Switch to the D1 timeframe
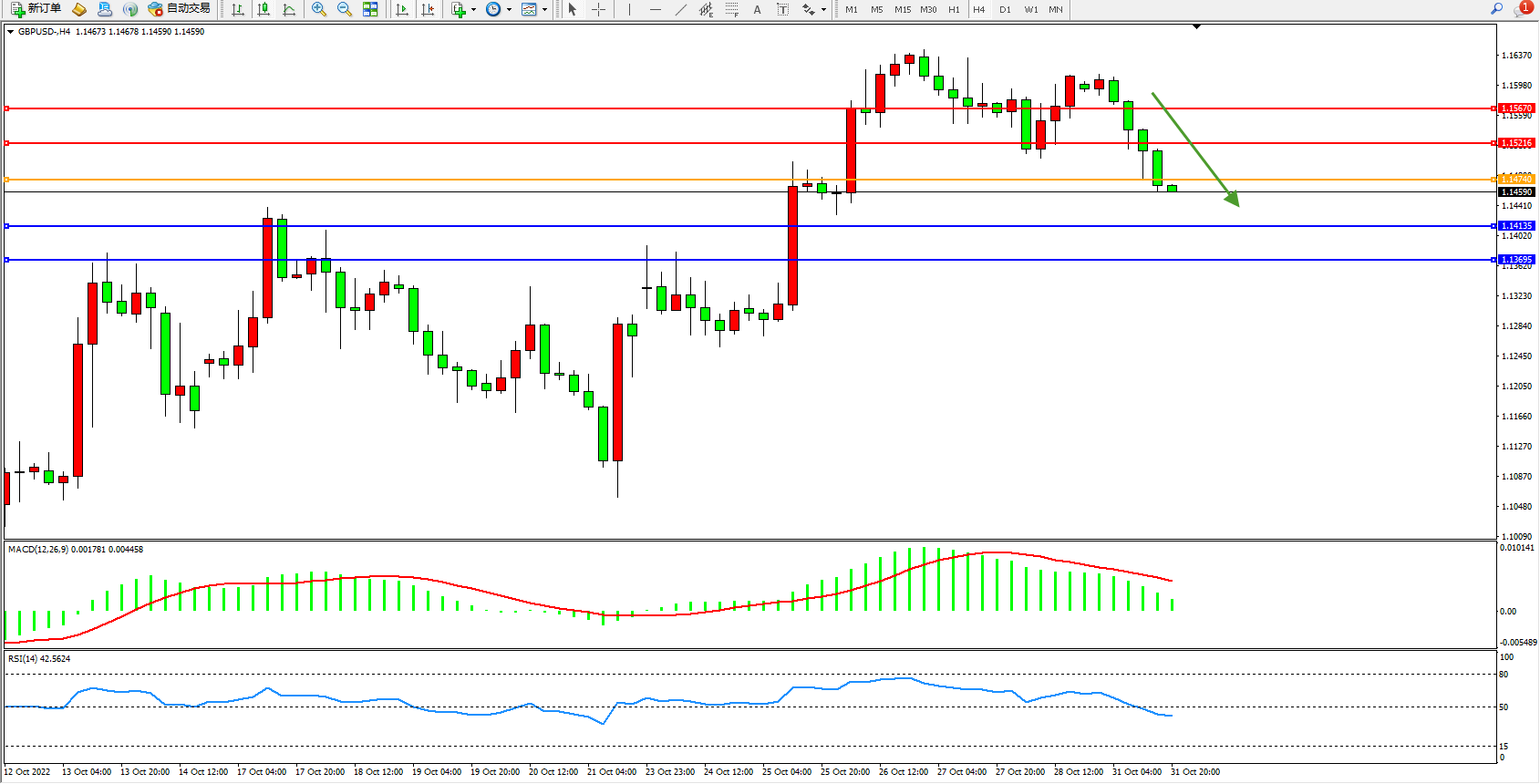1540x784 pixels. click(x=1005, y=9)
